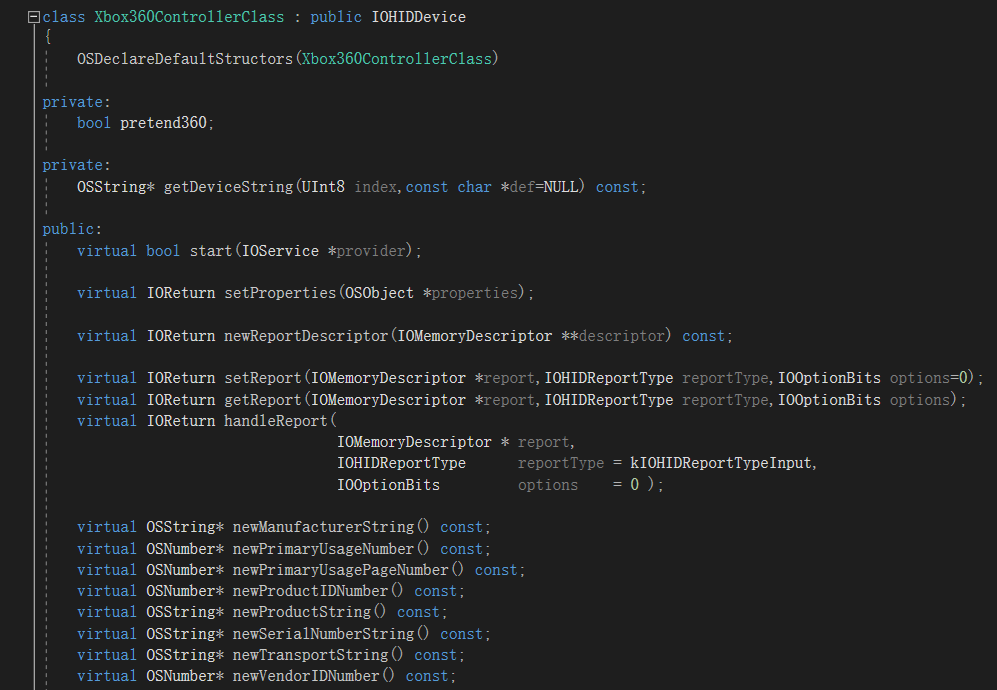The height and width of the screenshot is (690, 997).
Task: Click the setProperties function name
Action: click(x=280, y=293)
